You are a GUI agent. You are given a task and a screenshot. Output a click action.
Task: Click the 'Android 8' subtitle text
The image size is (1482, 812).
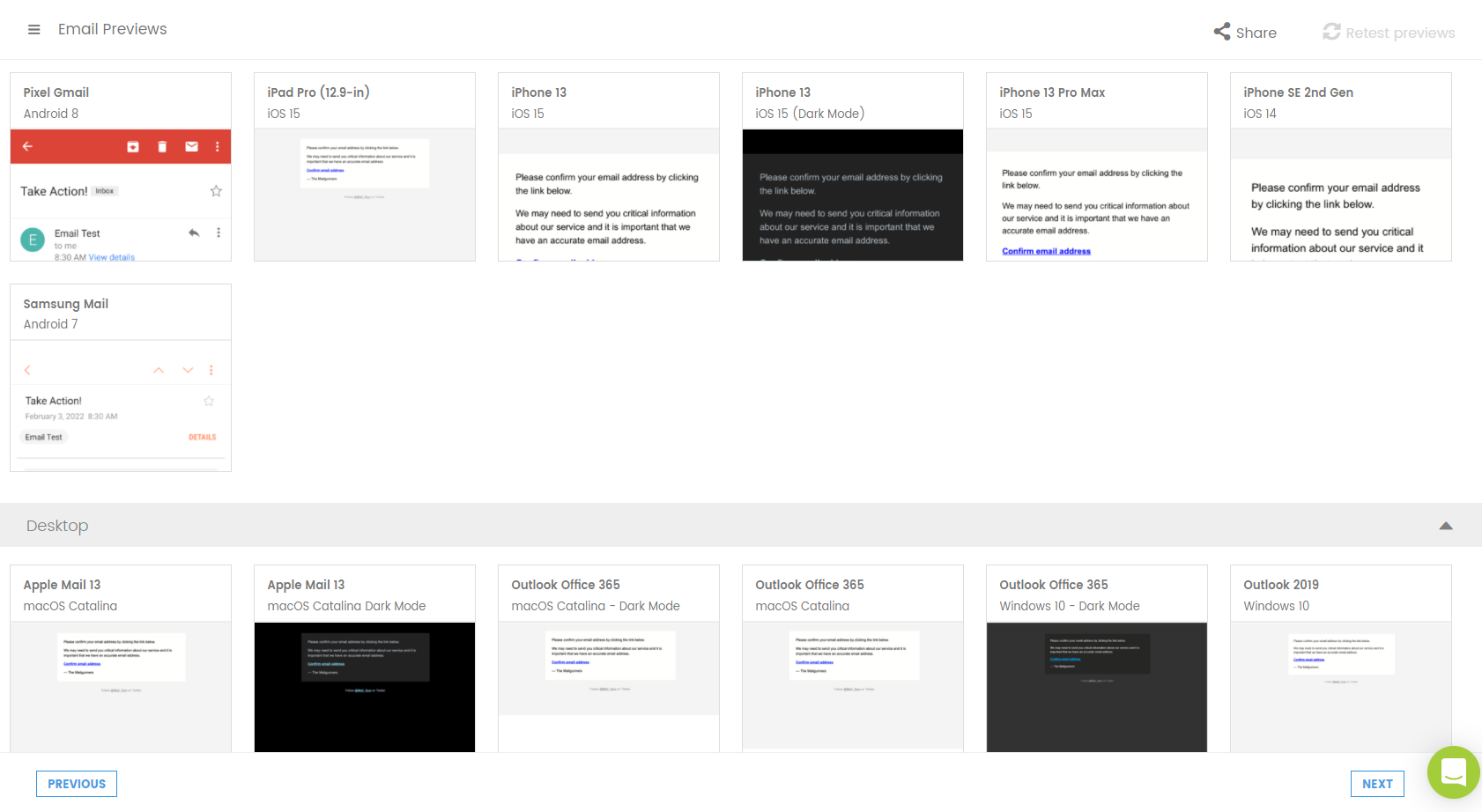click(51, 114)
